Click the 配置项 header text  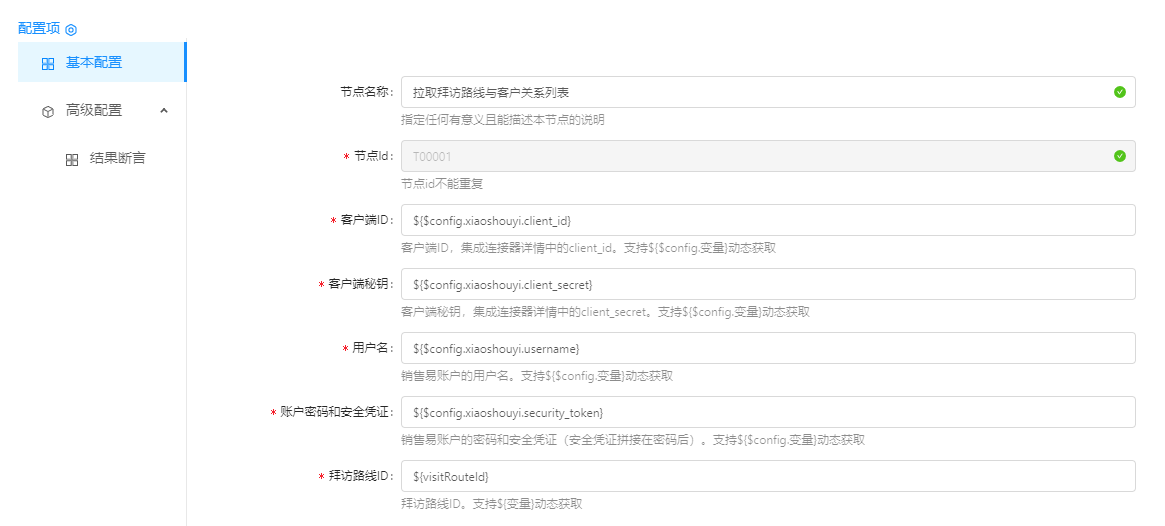tap(39, 29)
